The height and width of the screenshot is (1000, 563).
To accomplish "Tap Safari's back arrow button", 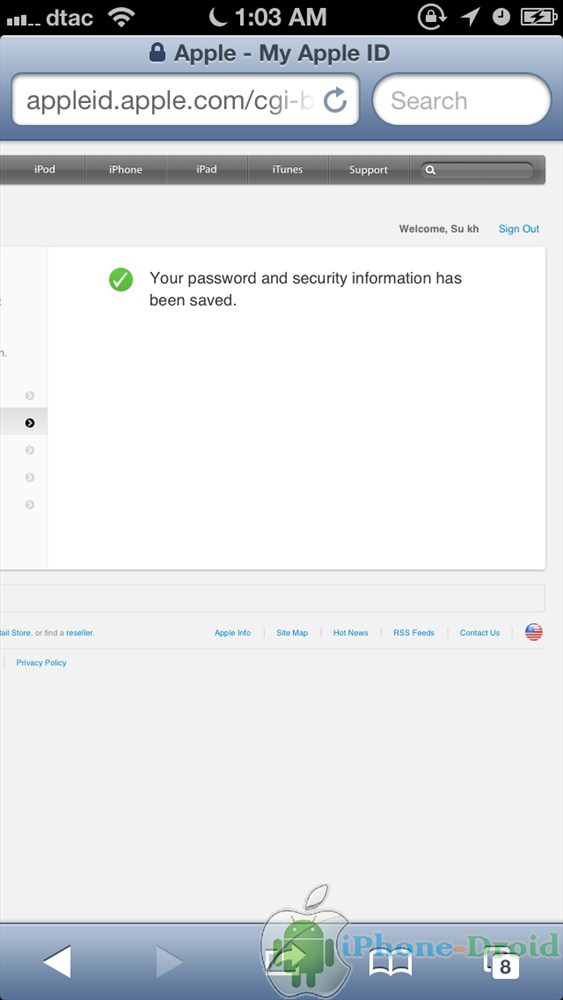I will click(x=57, y=961).
